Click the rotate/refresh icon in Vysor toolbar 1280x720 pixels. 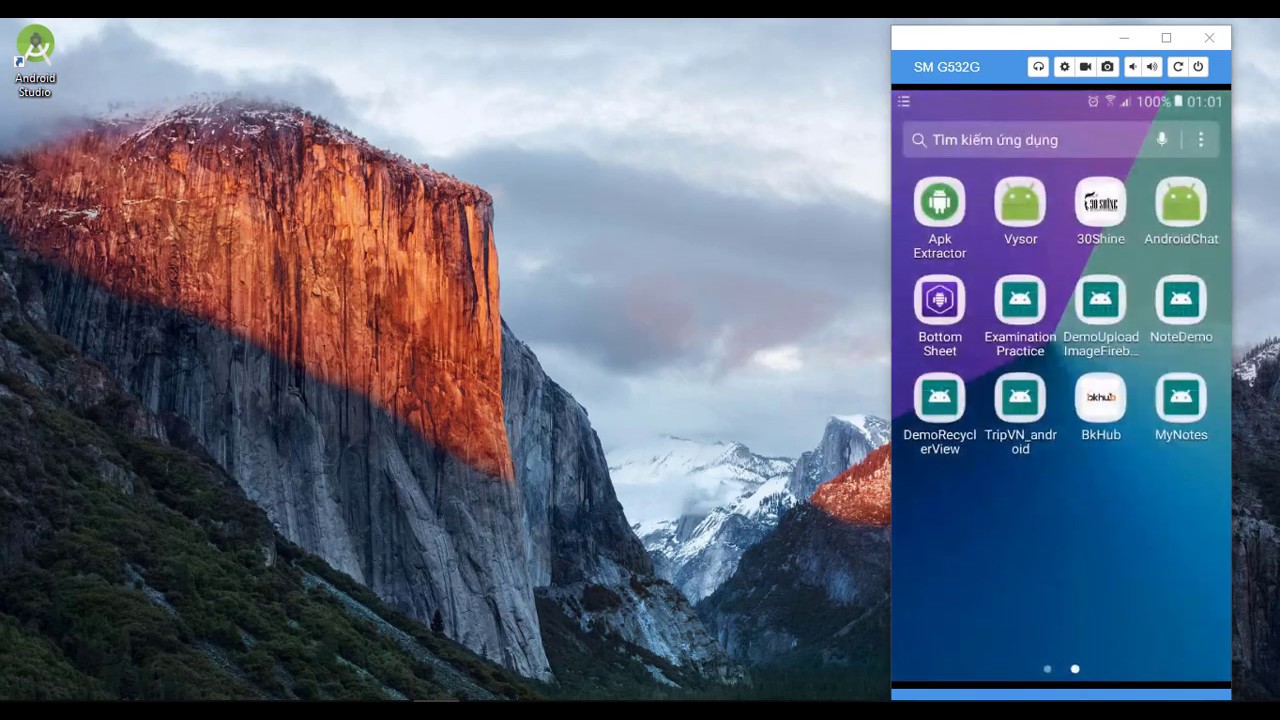pos(1178,67)
